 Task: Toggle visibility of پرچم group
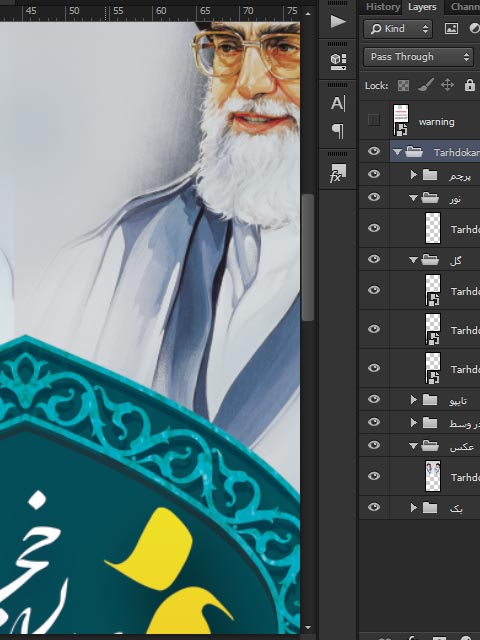click(x=373, y=174)
